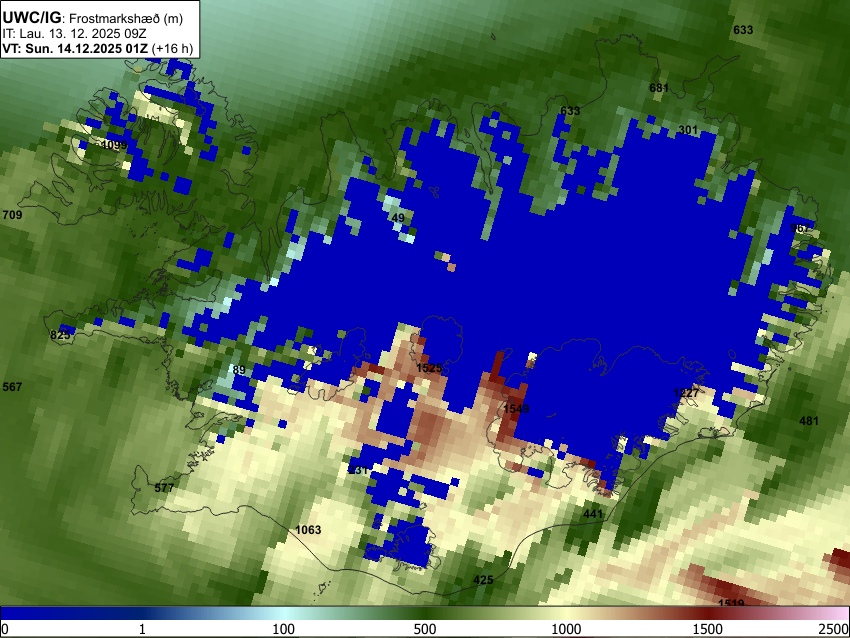Screen dimensions: 850x638
Task: Click the 967 map value
Action: pyautogui.click(x=800, y=228)
